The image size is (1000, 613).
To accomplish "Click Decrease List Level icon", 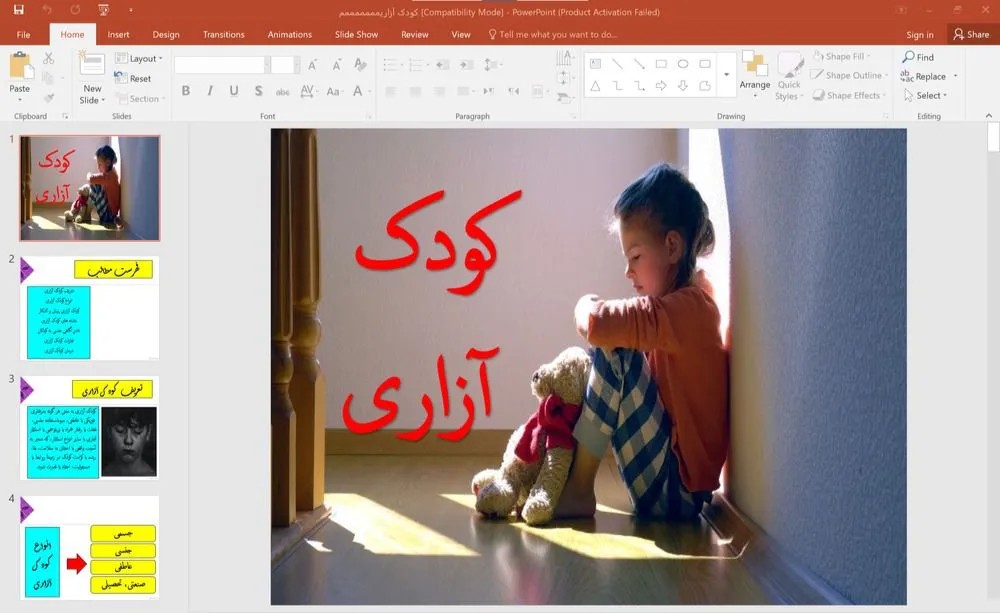I will pyautogui.click(x=443, y=64).
